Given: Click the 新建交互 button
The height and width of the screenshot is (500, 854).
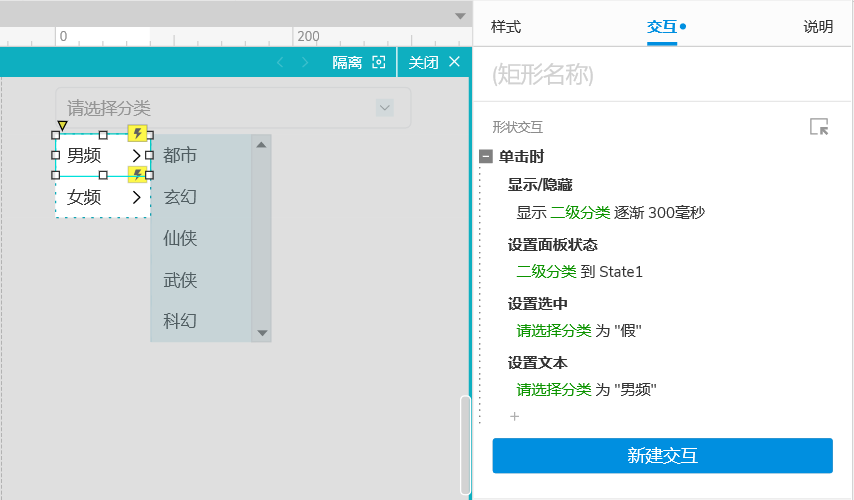Looking at the screenshot, I should click(662, 455).
